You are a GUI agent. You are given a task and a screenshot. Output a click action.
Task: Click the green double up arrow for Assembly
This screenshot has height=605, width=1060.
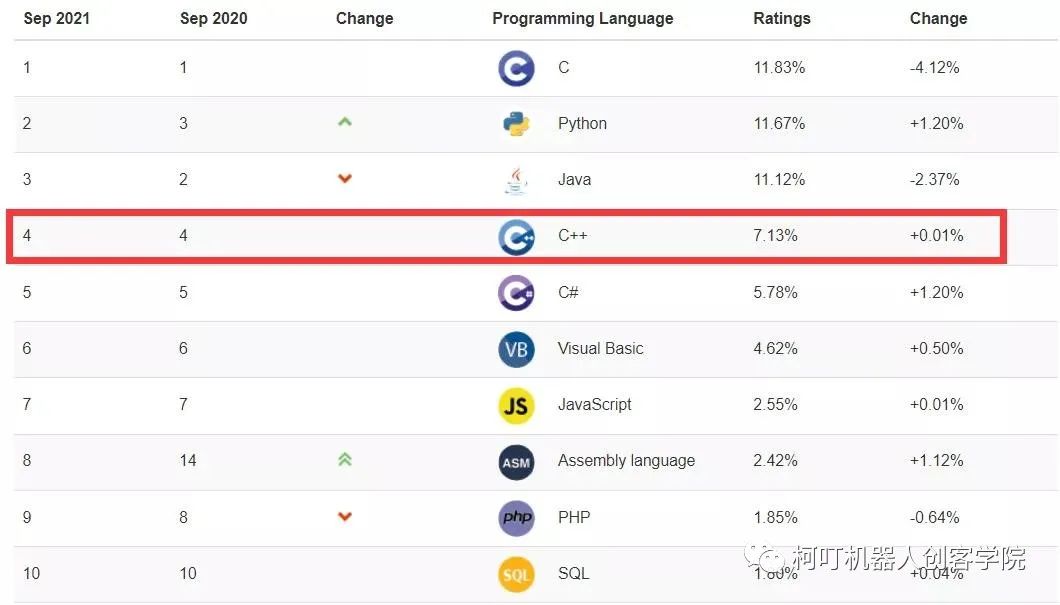click(345, 460)
